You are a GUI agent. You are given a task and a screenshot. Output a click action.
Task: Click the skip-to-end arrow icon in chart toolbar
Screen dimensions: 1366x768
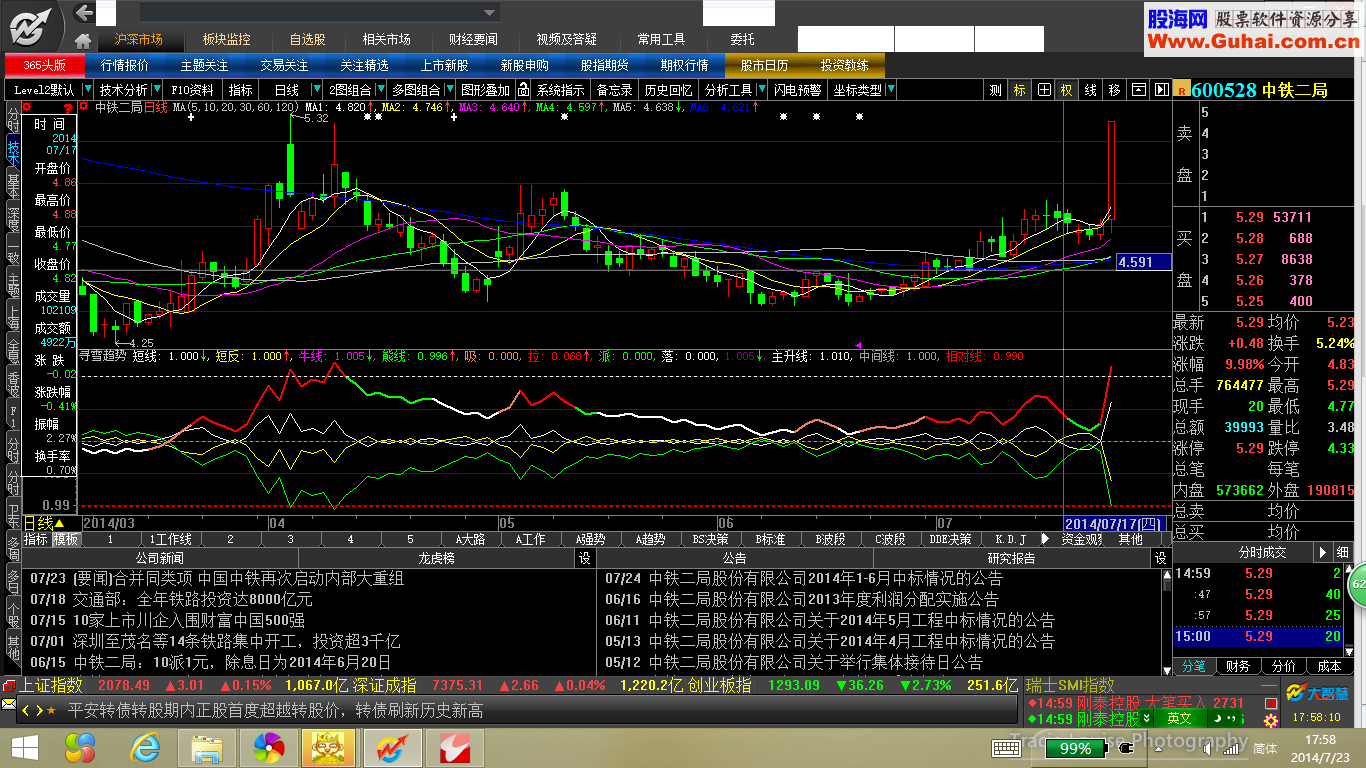1160,90
